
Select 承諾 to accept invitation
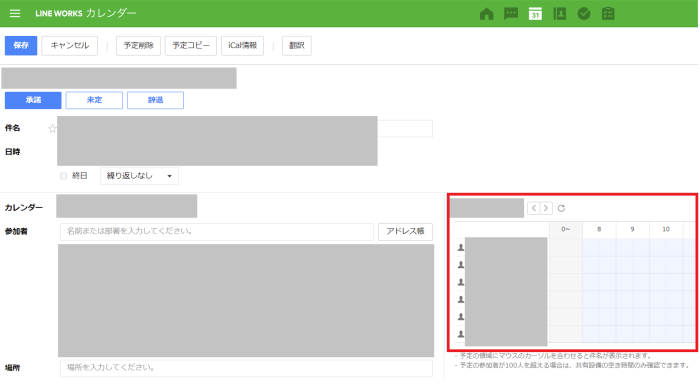pos(33,100)
